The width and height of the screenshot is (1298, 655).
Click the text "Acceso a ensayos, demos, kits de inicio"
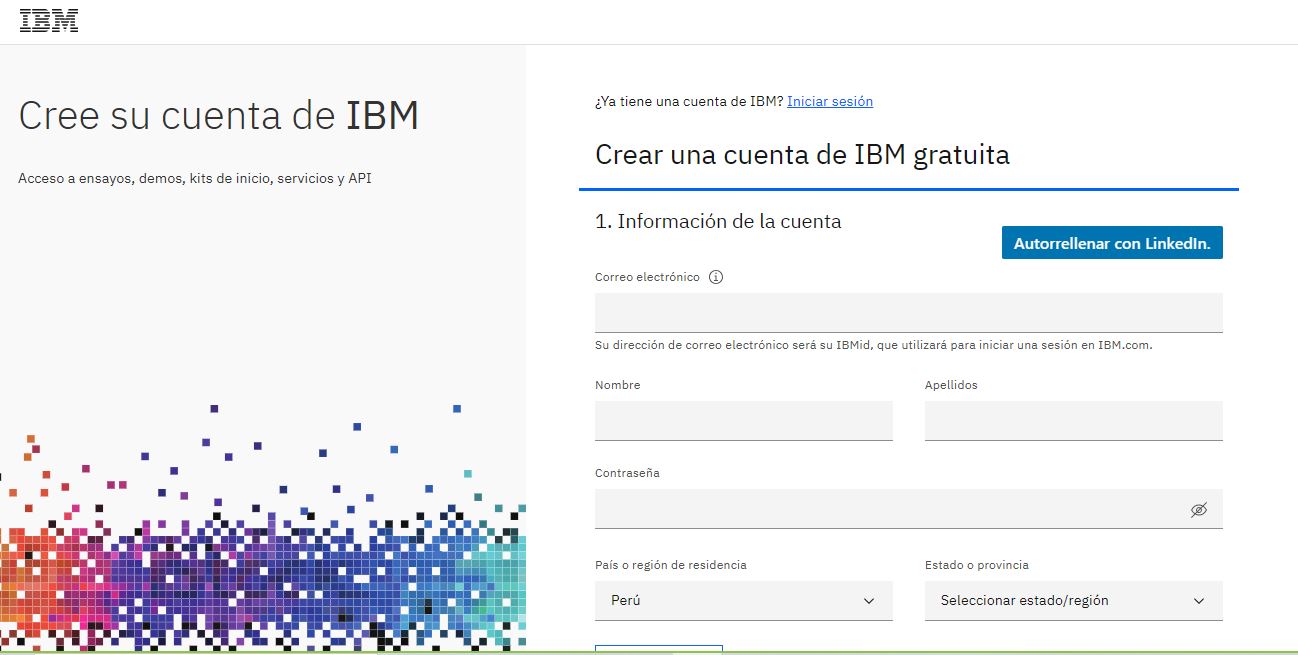point(144,179)
